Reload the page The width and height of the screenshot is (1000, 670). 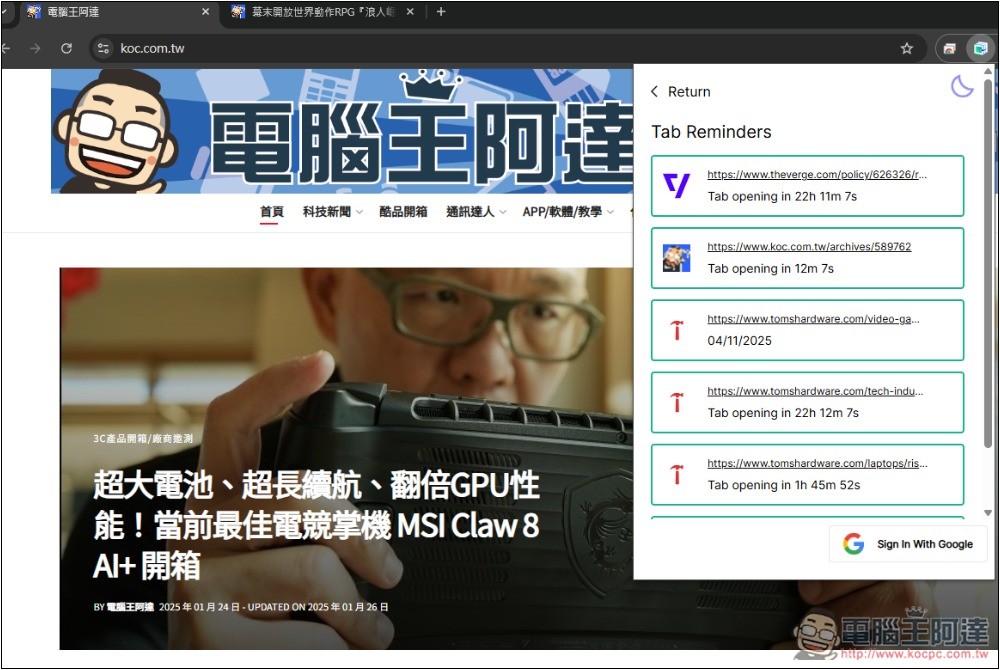coord(66,48)
